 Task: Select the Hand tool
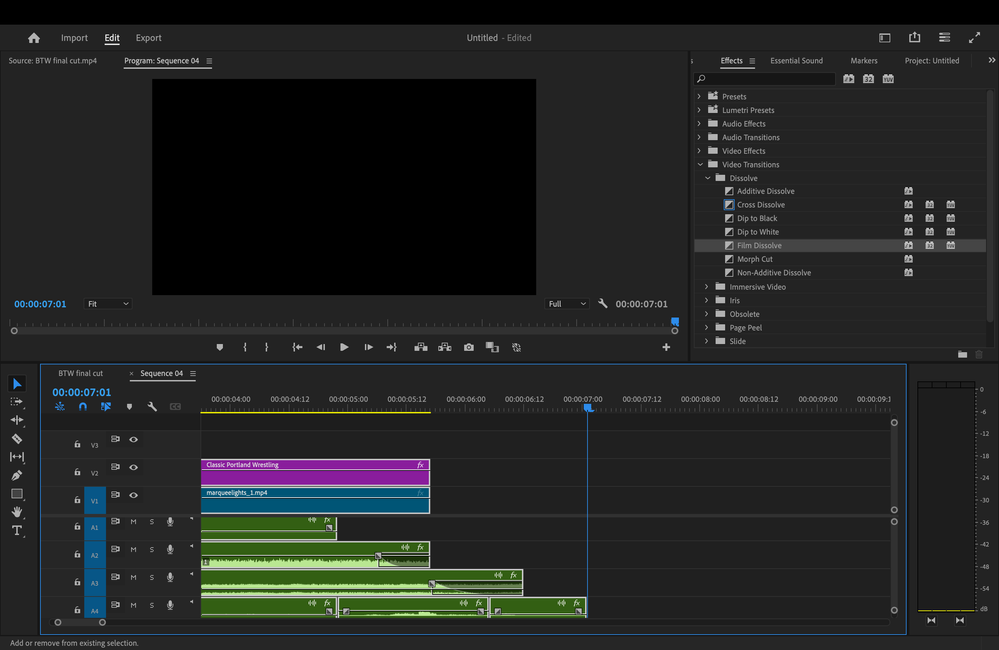(17, 512)
